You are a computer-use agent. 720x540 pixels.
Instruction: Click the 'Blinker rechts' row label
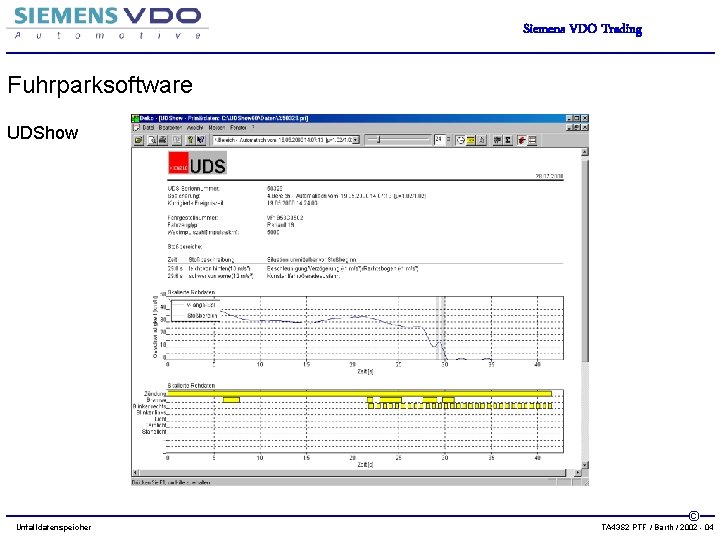[150, 406]
